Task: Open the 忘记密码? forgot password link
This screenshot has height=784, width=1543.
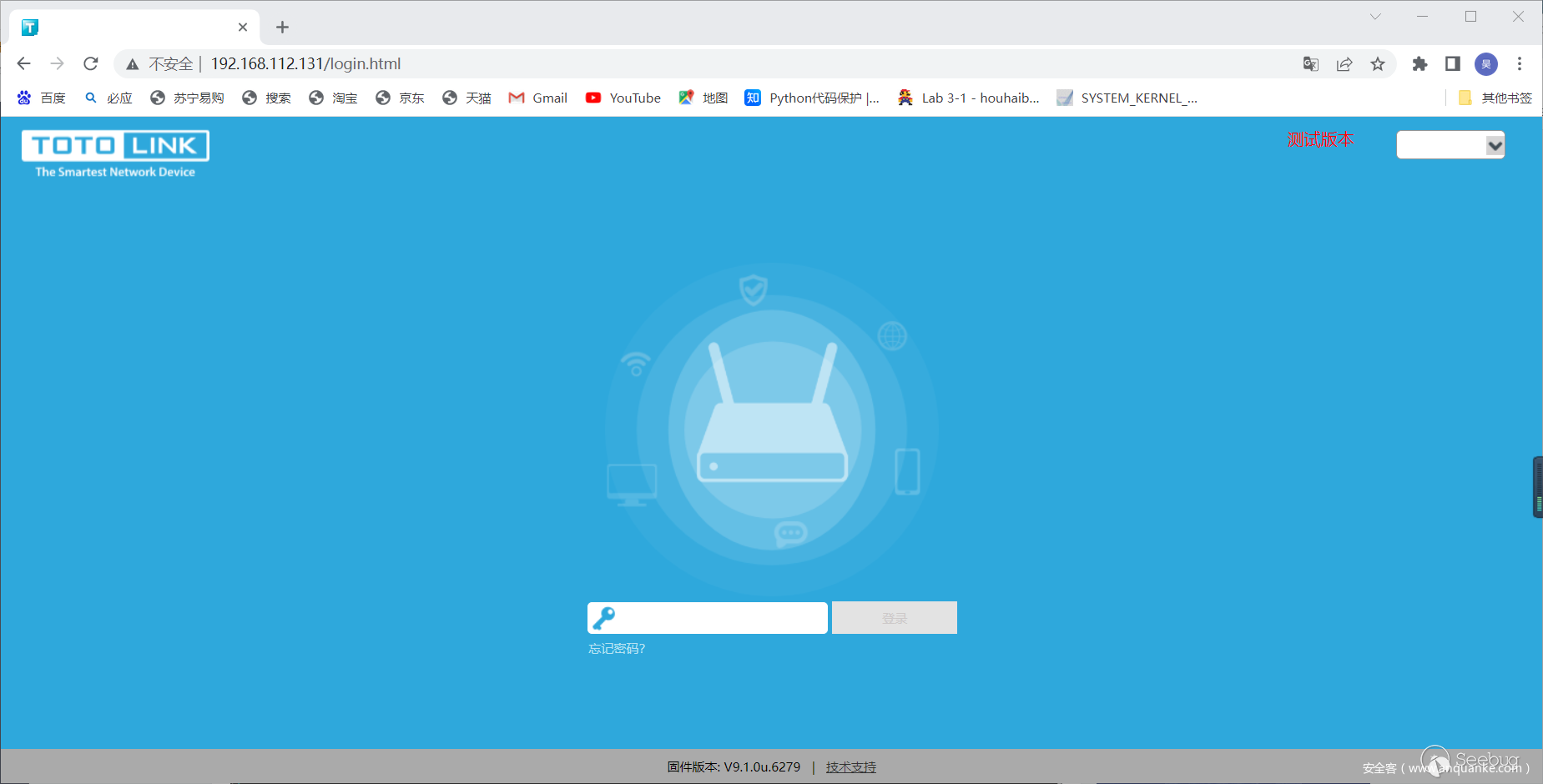Action: [x=617, y=649]
